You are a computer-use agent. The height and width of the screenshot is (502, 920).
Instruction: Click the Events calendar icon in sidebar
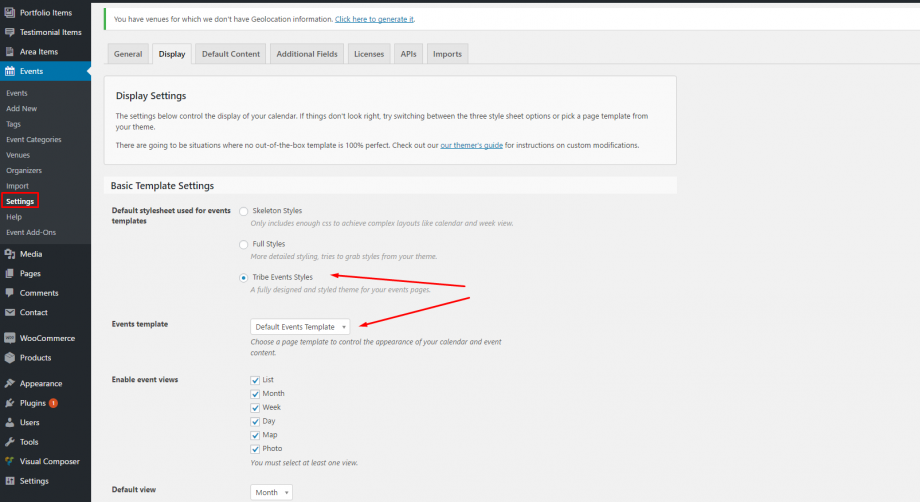tap(10, 71)
